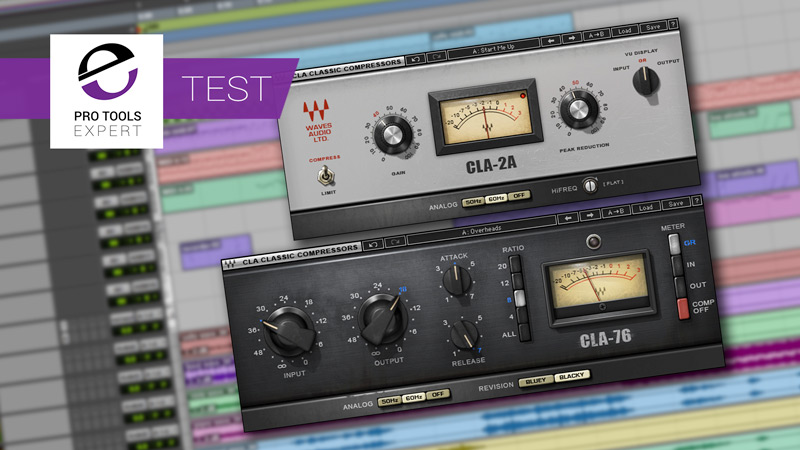This screenshot has width=800, height=450.
Task: Go to previous preset in CLA-76
Action: pos(567,218)
